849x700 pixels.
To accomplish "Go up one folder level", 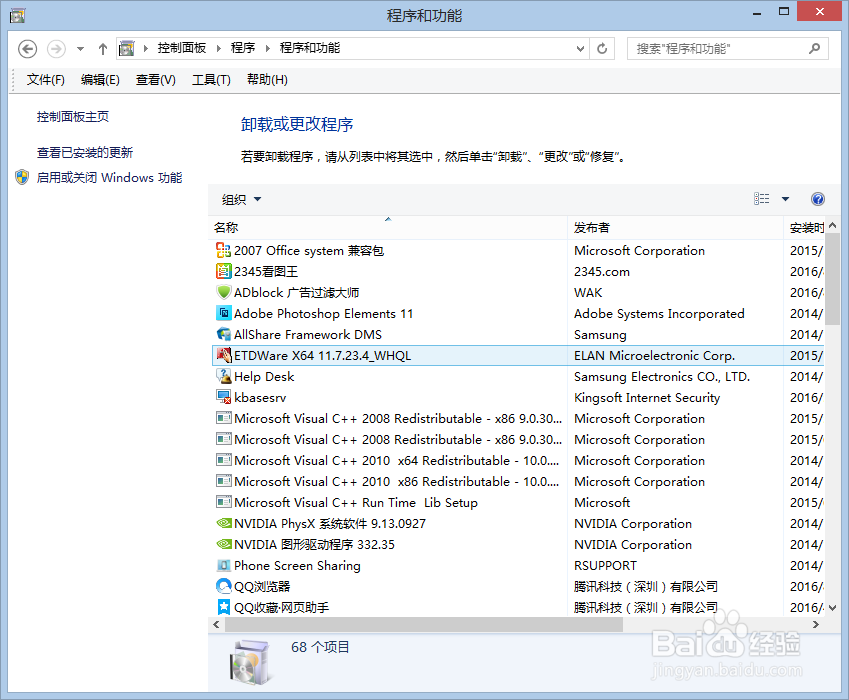I will (103, 49).
